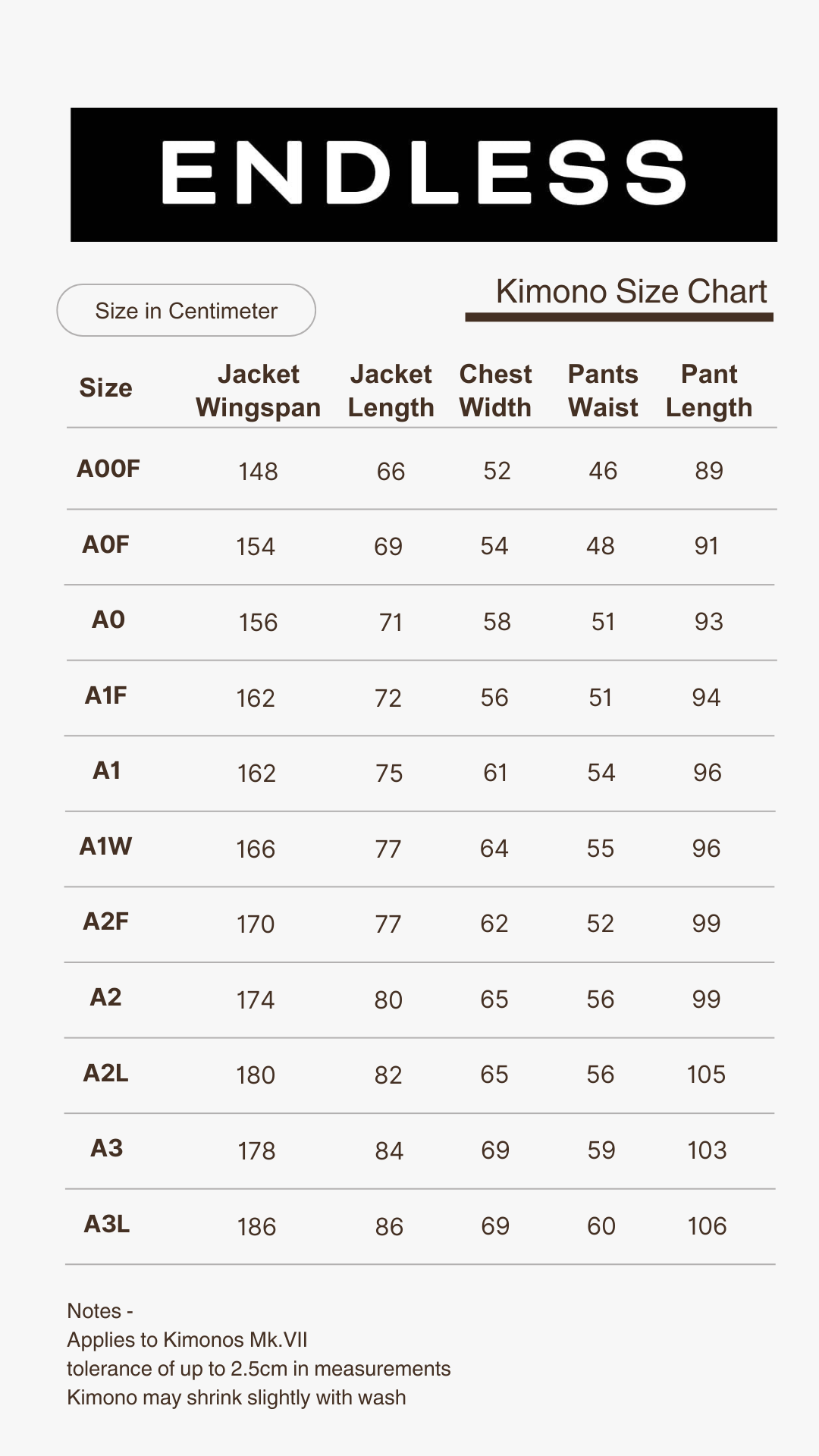Click the Chest Width column header
The image size is (819, 1456).
click(x=496, y=391)
